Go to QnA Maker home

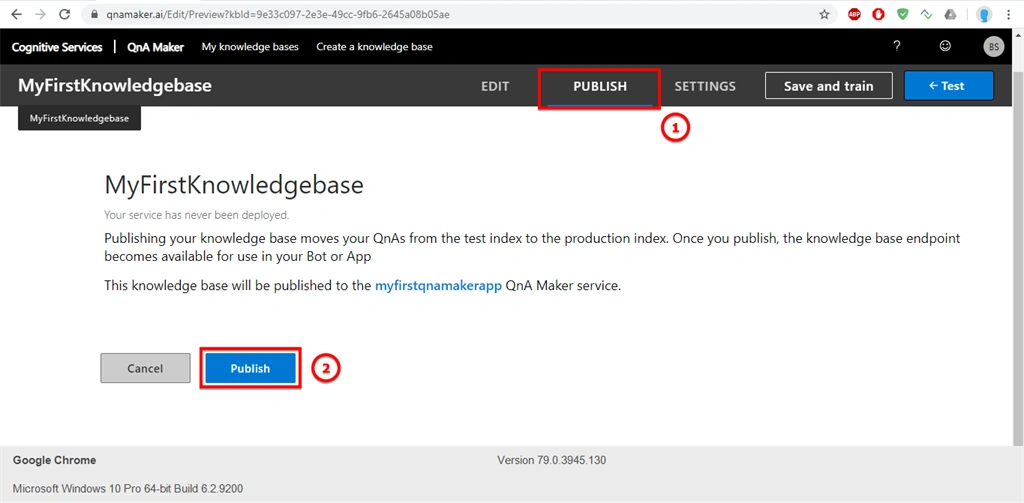(155, 47)
